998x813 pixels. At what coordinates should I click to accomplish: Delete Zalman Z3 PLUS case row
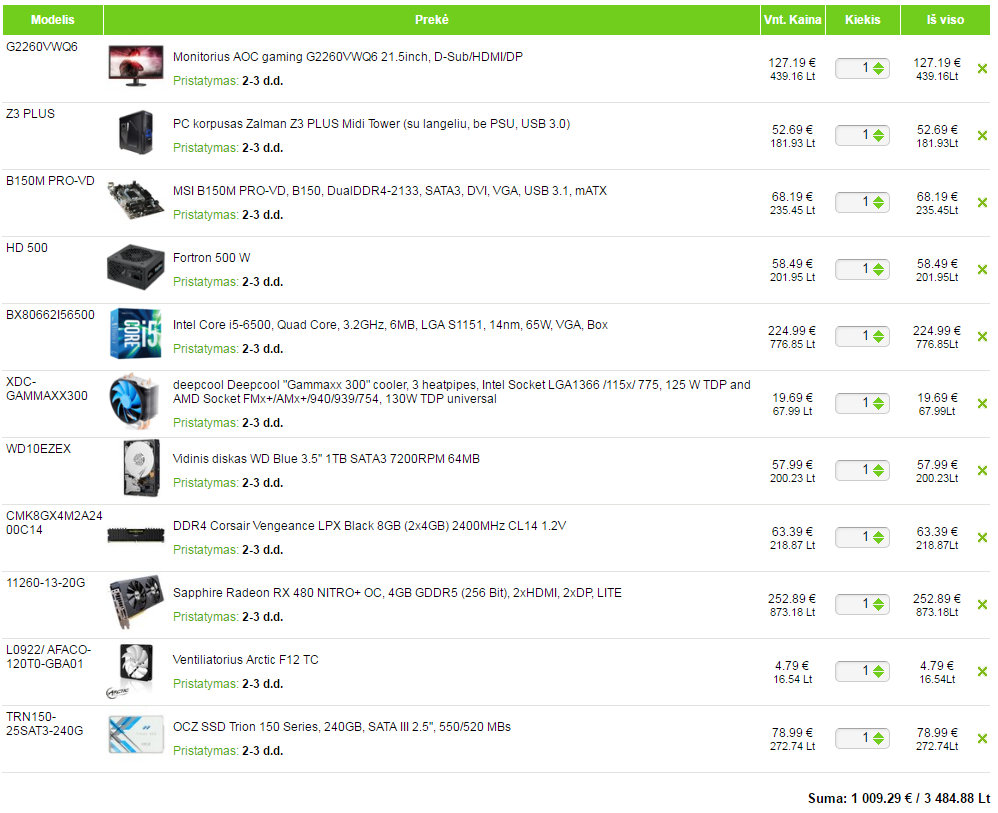(982, 136)
